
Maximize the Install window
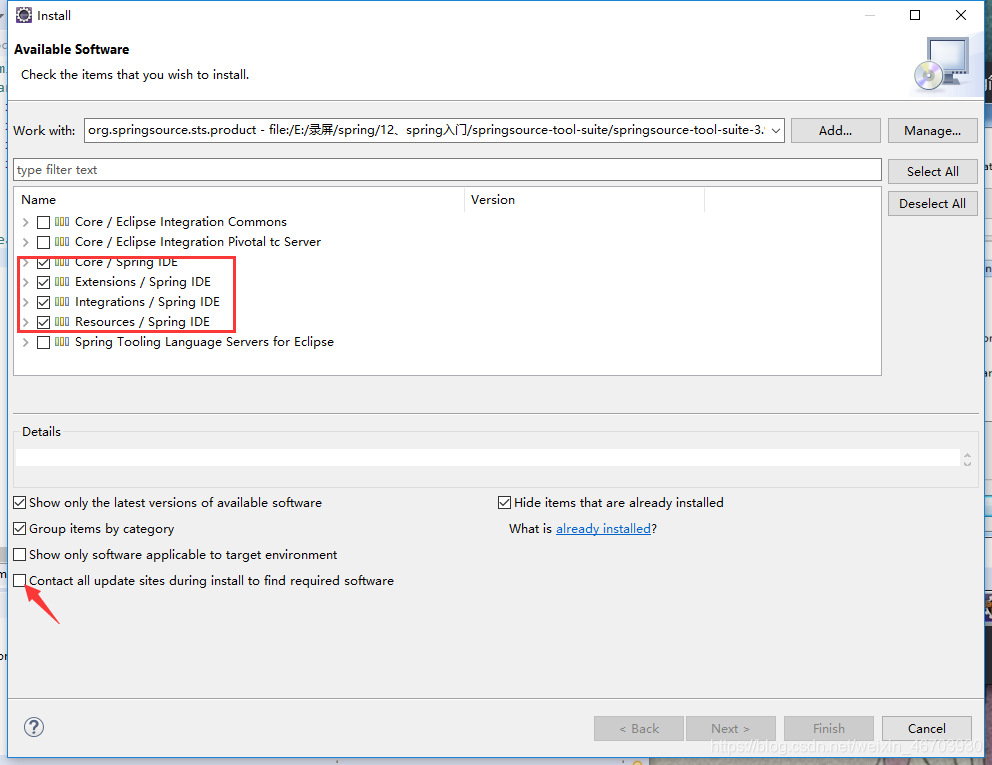(x=915, y=15)
